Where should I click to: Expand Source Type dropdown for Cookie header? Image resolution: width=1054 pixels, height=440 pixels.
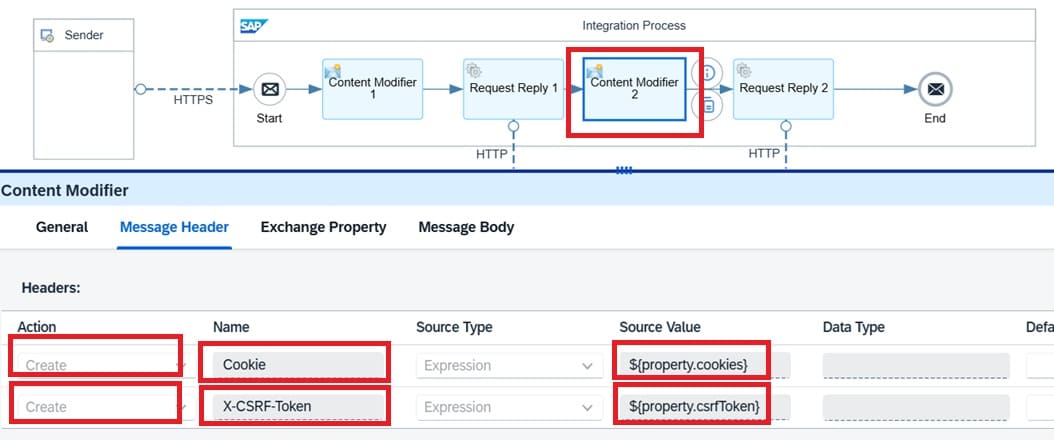click(x=587, y=366)
